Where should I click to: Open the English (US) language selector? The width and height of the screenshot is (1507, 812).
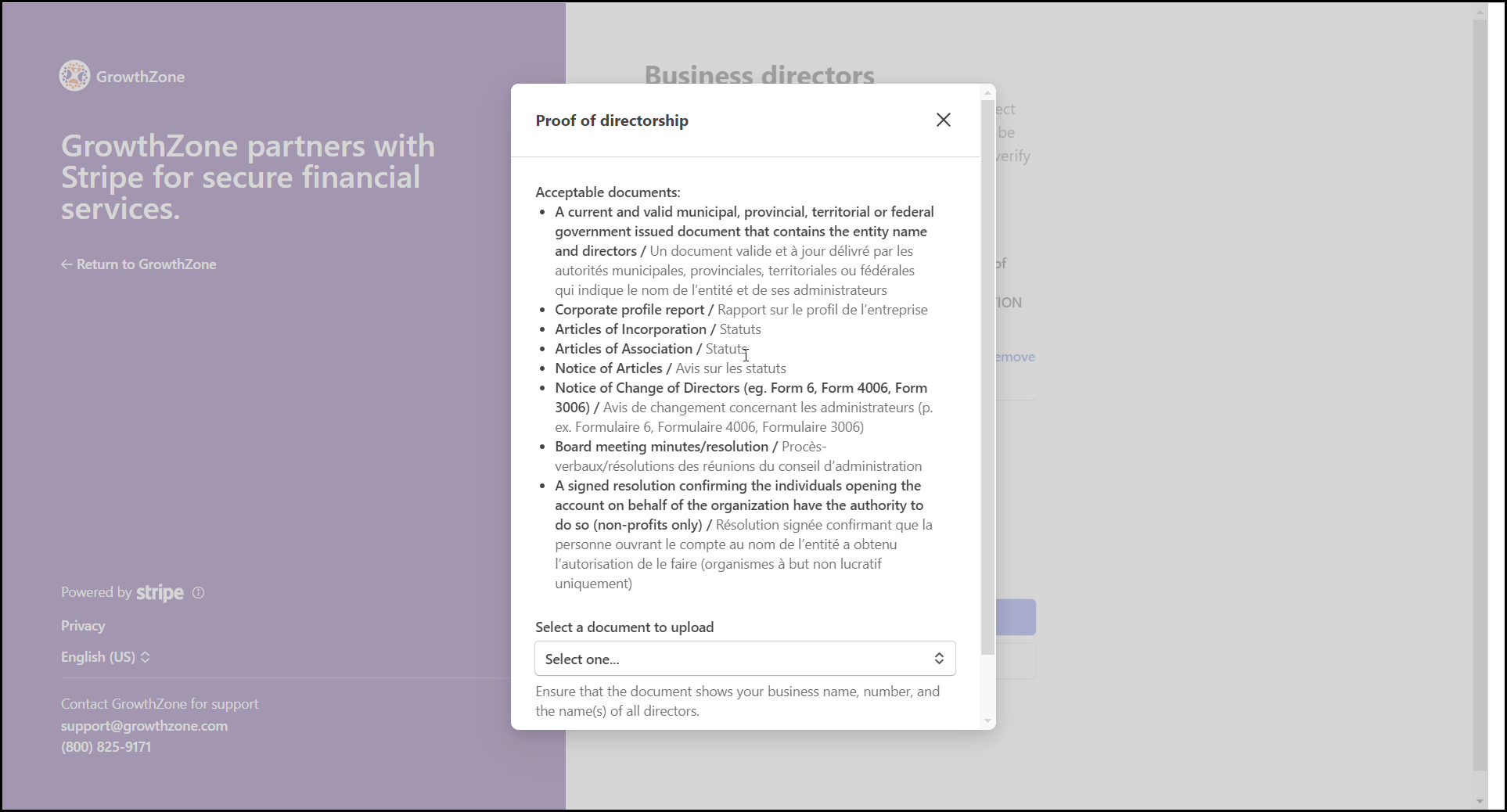pyautogui.click(x=106, y=657)
